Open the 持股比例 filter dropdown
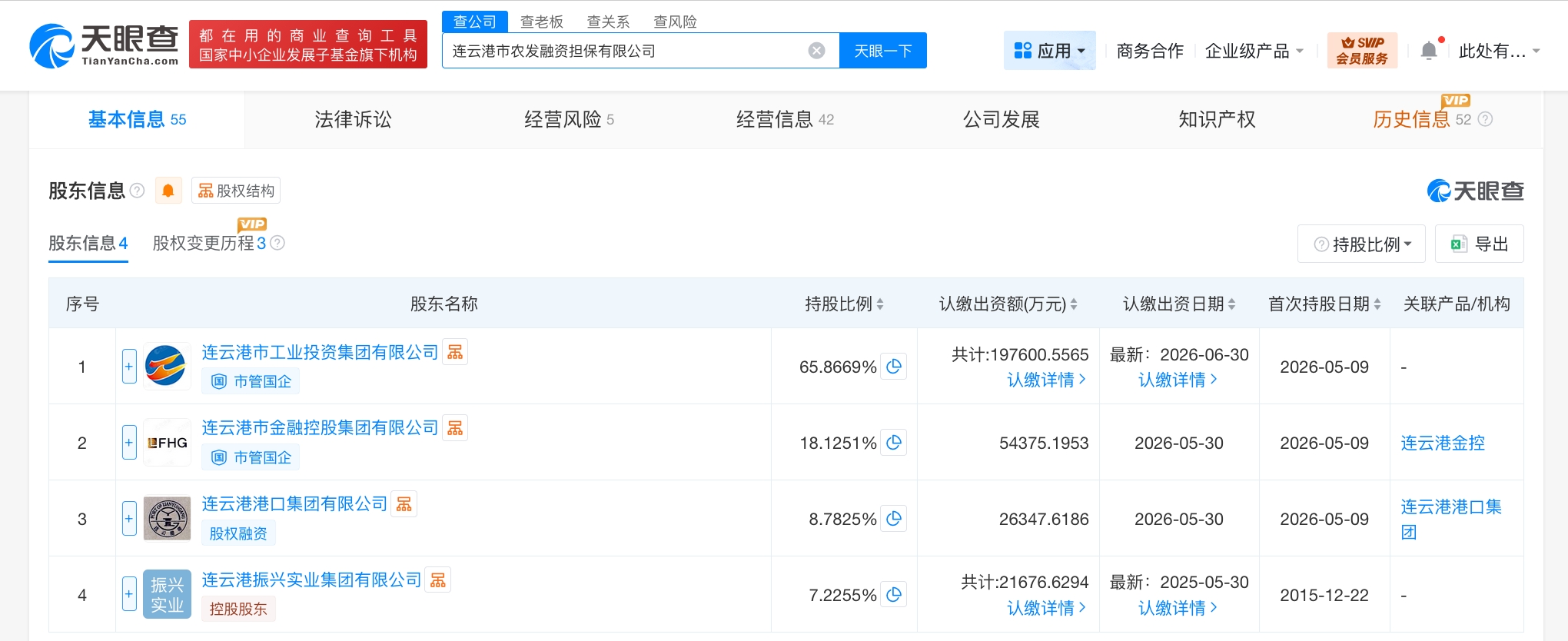 [1361, 244]
